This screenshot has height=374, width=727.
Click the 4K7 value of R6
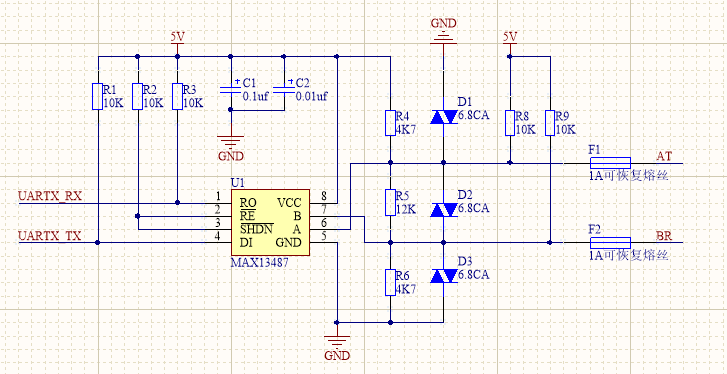[x=407, y=289]
